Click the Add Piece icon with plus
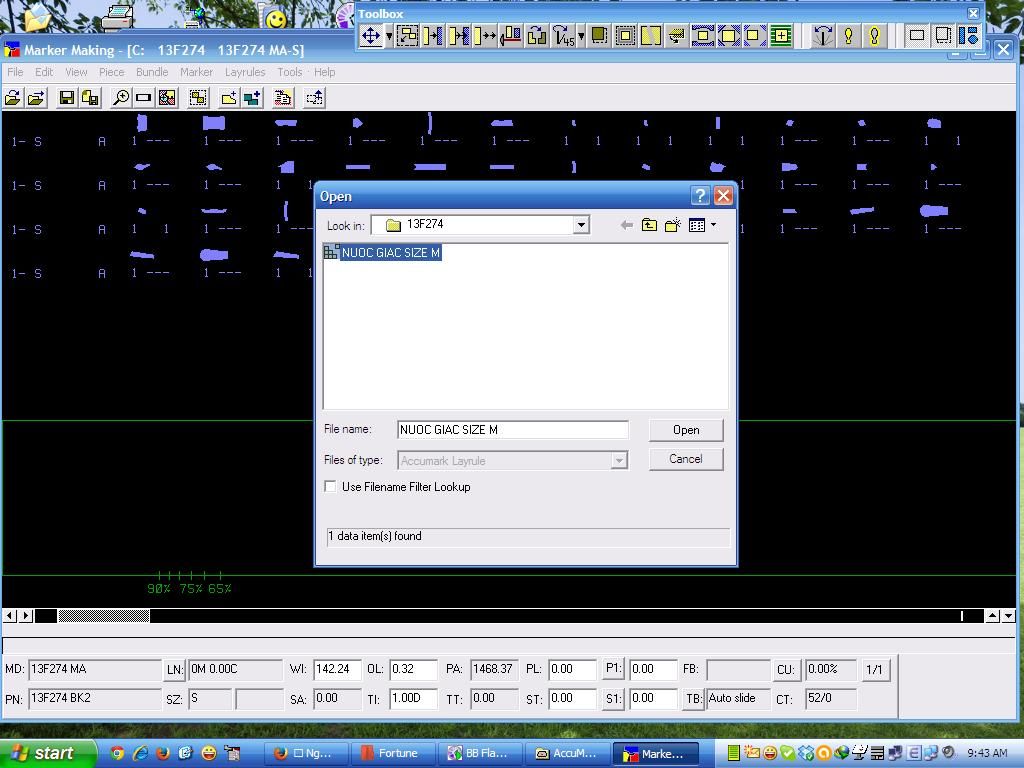 (x=229, y=98)
